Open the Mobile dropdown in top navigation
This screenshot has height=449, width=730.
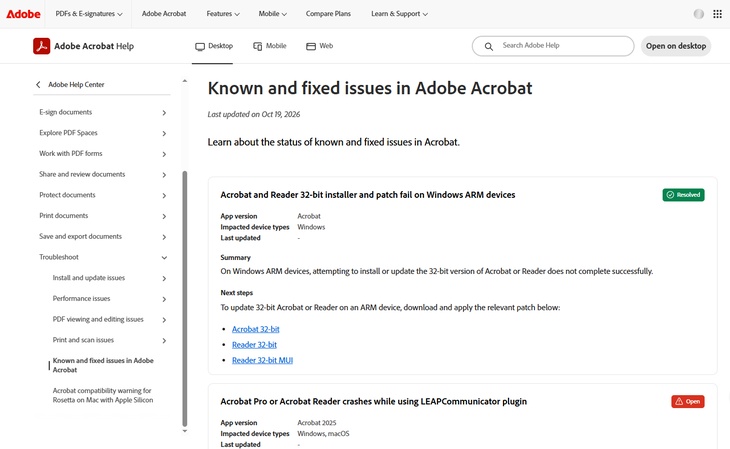click(x=273, y=14)
